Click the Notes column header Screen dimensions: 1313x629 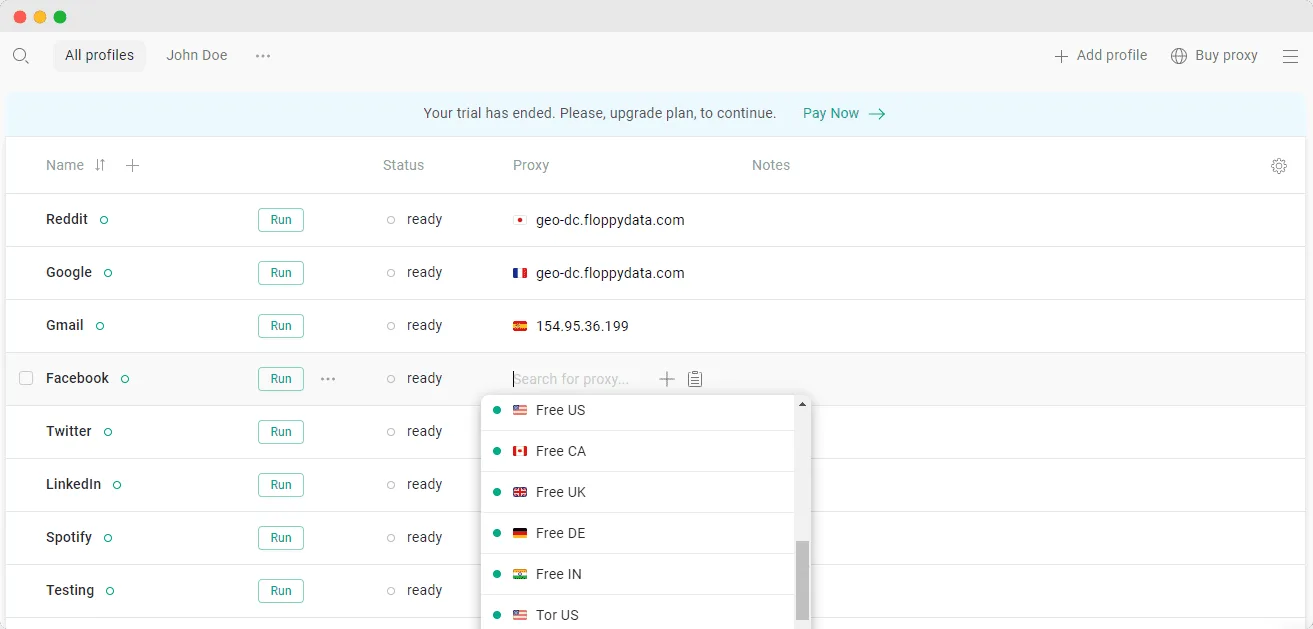click(x=771, y=165)
